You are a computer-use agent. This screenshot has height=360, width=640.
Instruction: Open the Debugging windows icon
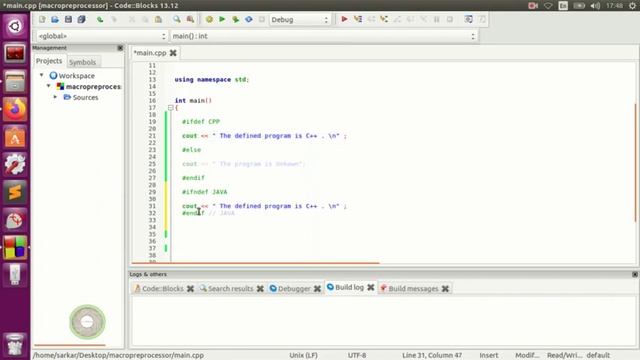coord(469,19)
